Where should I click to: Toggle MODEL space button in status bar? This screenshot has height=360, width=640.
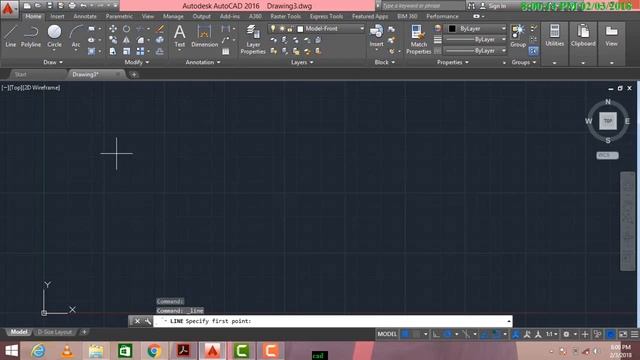[387, 334]
